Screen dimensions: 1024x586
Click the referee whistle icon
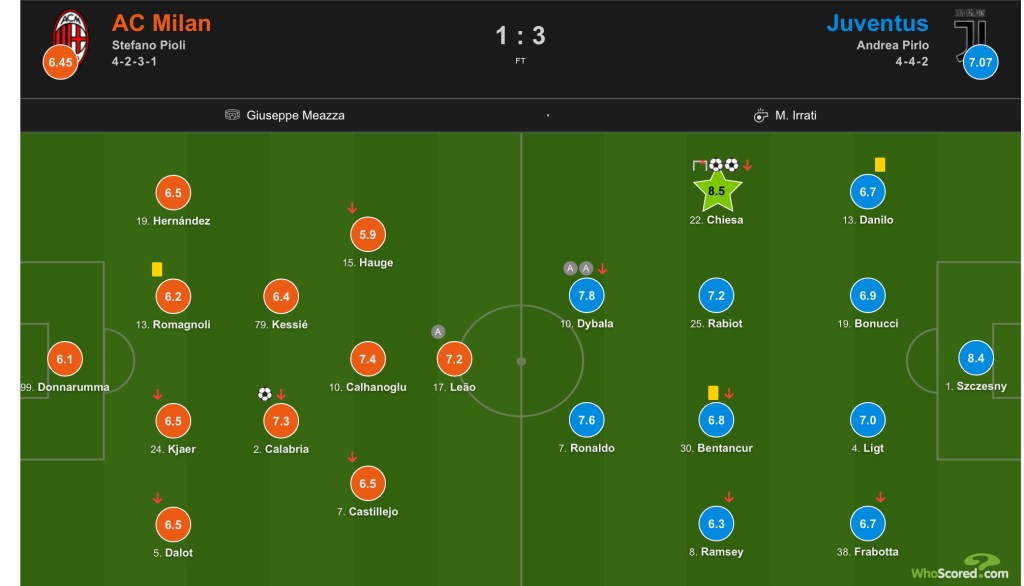(x=760, y=115)
